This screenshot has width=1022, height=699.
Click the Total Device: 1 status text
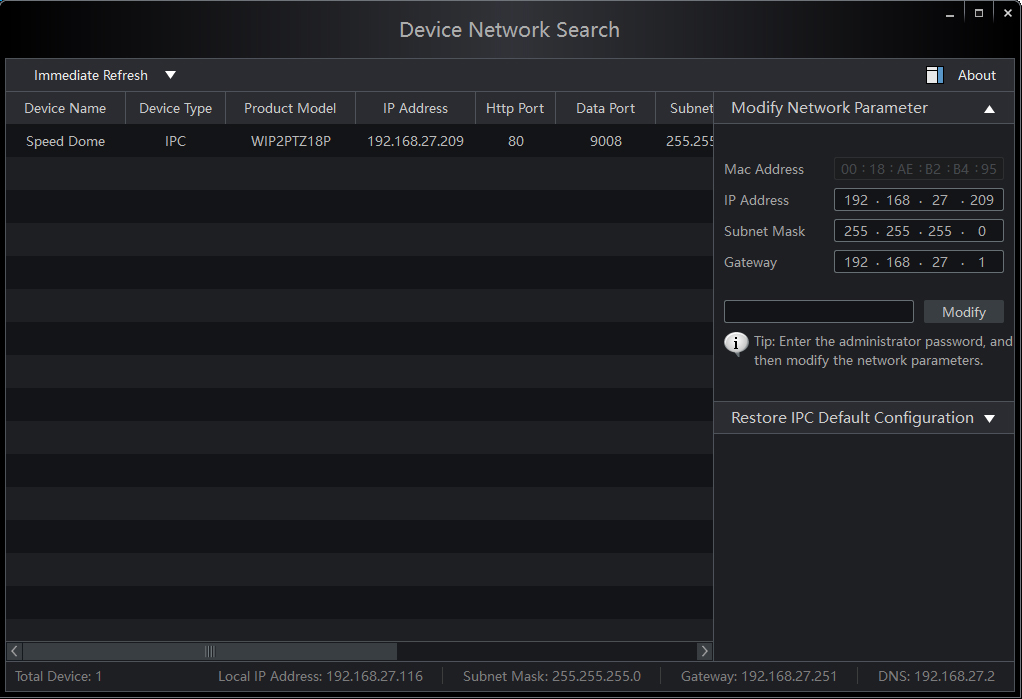pyautogui.click(x=59, y=676)
